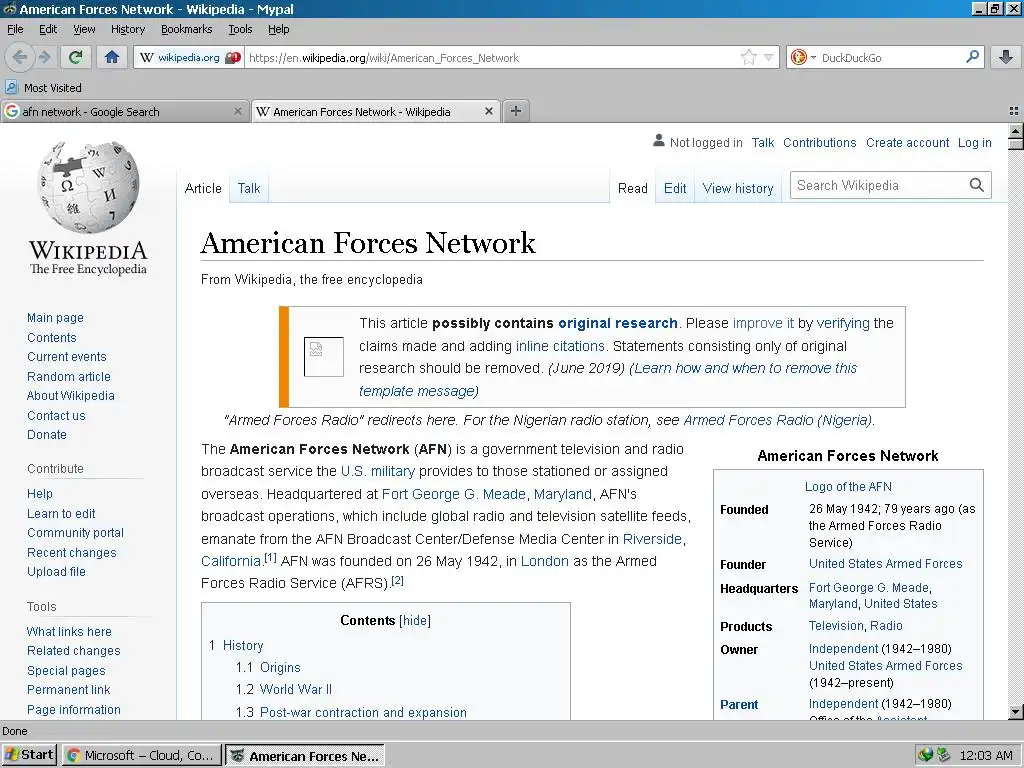Click the browser Back arrow button
The width and height of the screenshot is (1024, 768).
click(x=20, y=57)
